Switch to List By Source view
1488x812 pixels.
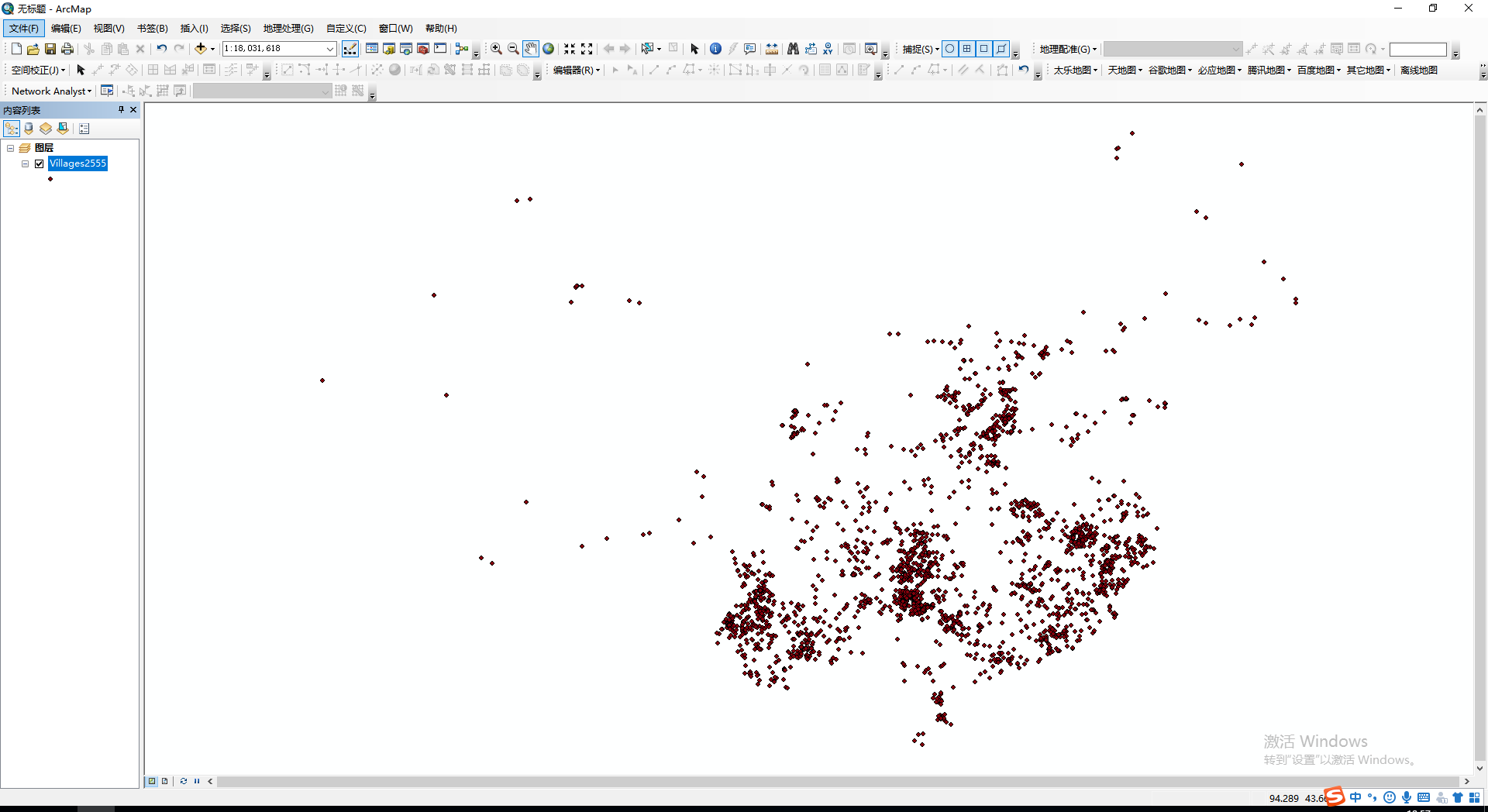[x=29, y=129]
